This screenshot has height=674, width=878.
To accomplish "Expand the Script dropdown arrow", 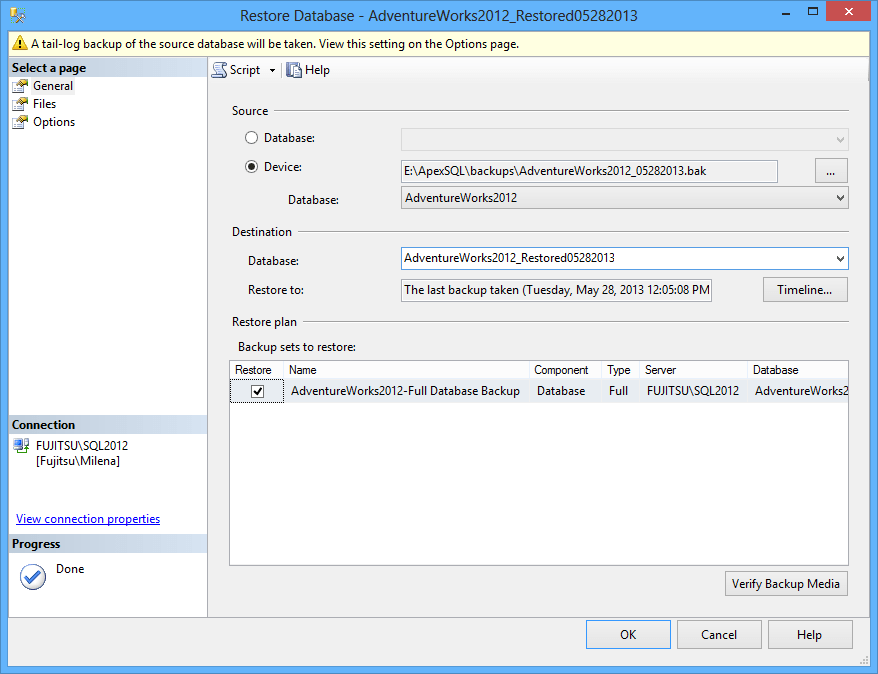I will tap(272, 70).
